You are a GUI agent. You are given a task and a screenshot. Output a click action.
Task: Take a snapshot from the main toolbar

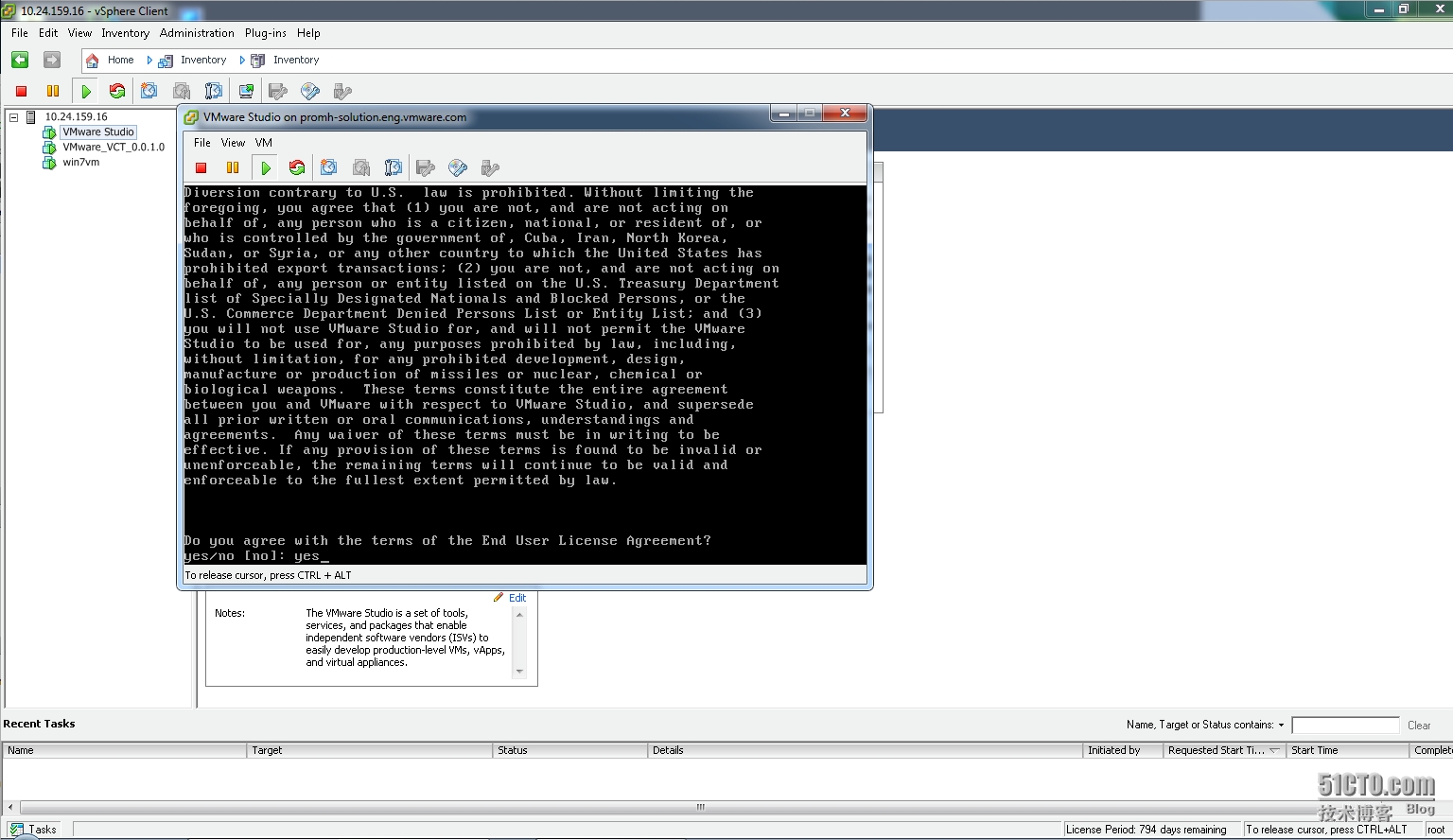149,91
